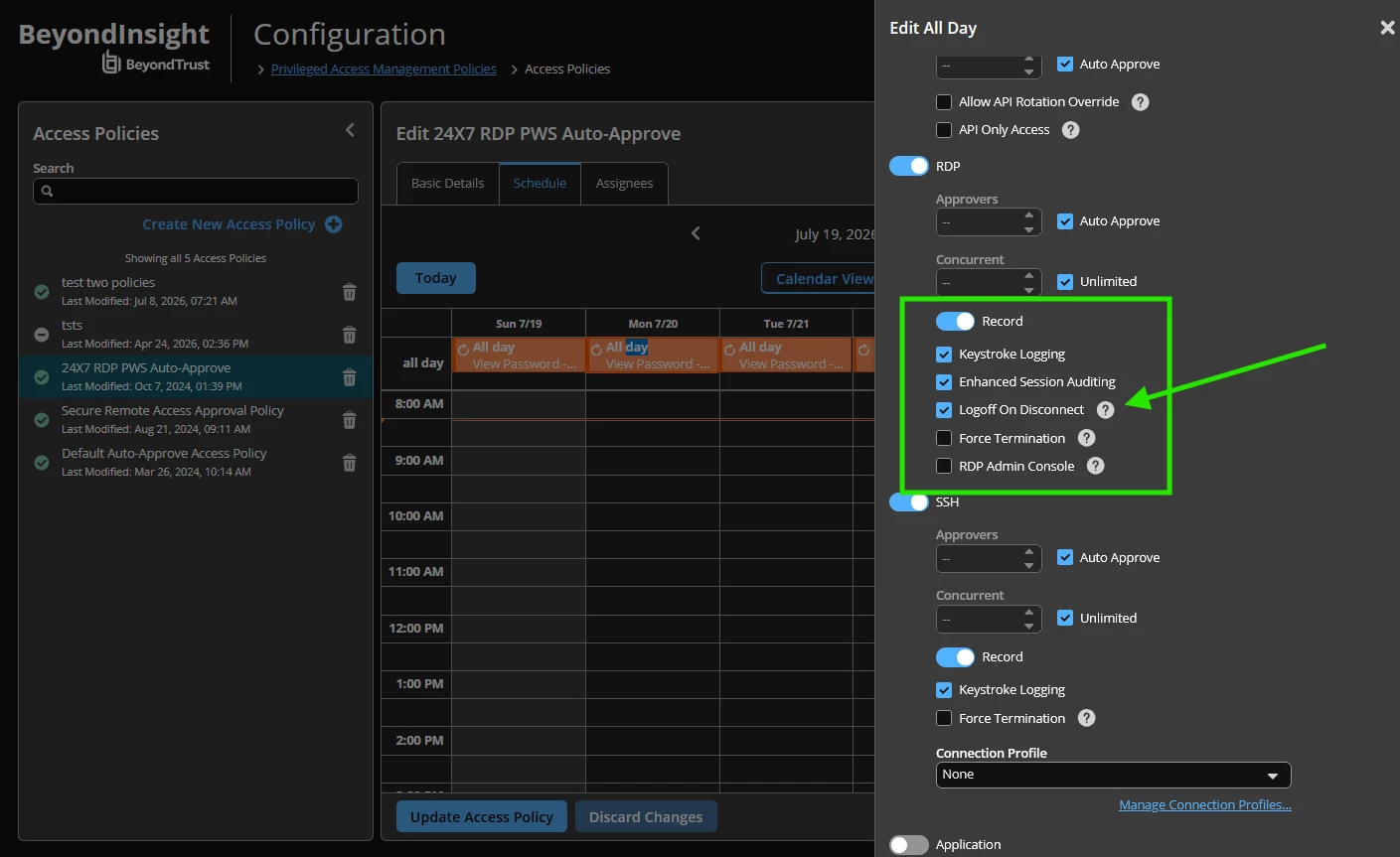Turn off the SSH toggle switch
The width and height of the screenshot is (1400, 857).
(x=909, y=502)
